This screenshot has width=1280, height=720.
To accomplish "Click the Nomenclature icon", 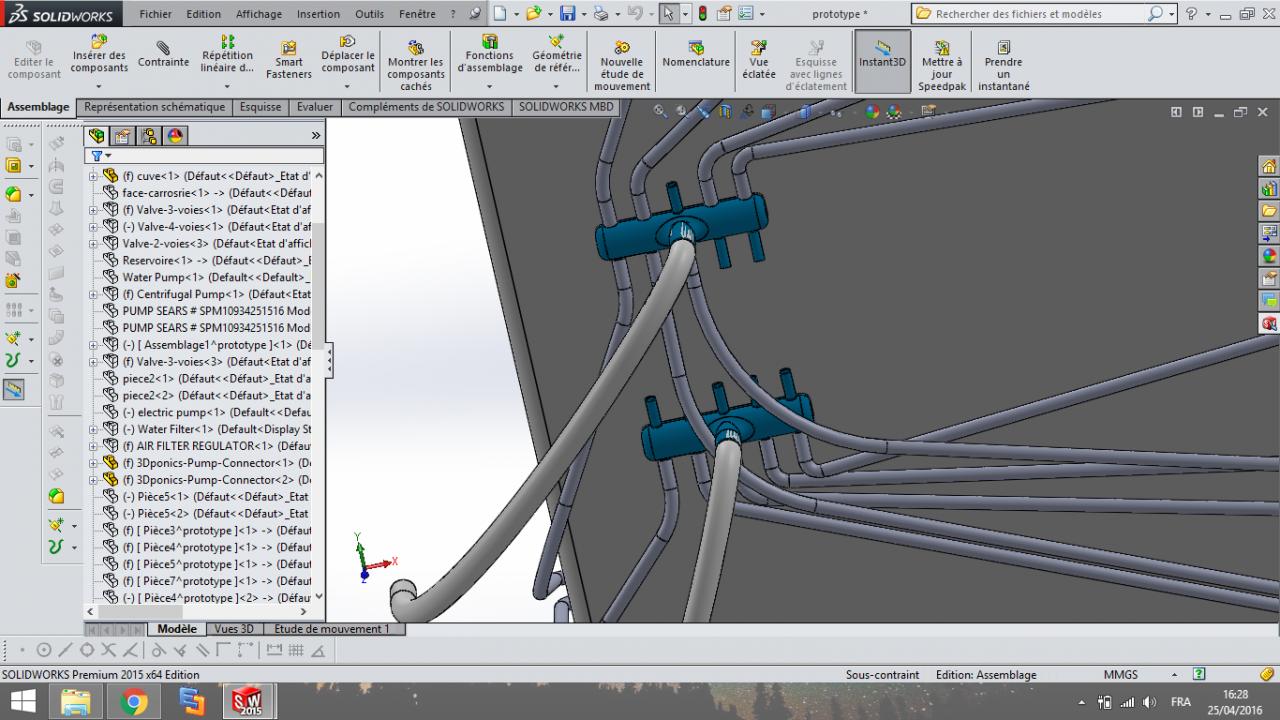I will pyautogui.click(x=696, y=55).
